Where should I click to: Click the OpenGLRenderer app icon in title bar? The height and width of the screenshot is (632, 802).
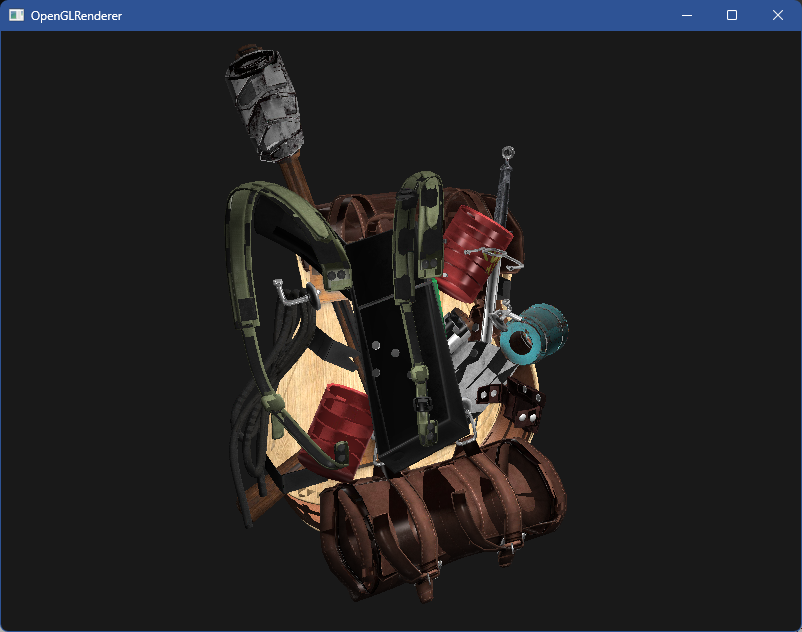coord(16,15)
